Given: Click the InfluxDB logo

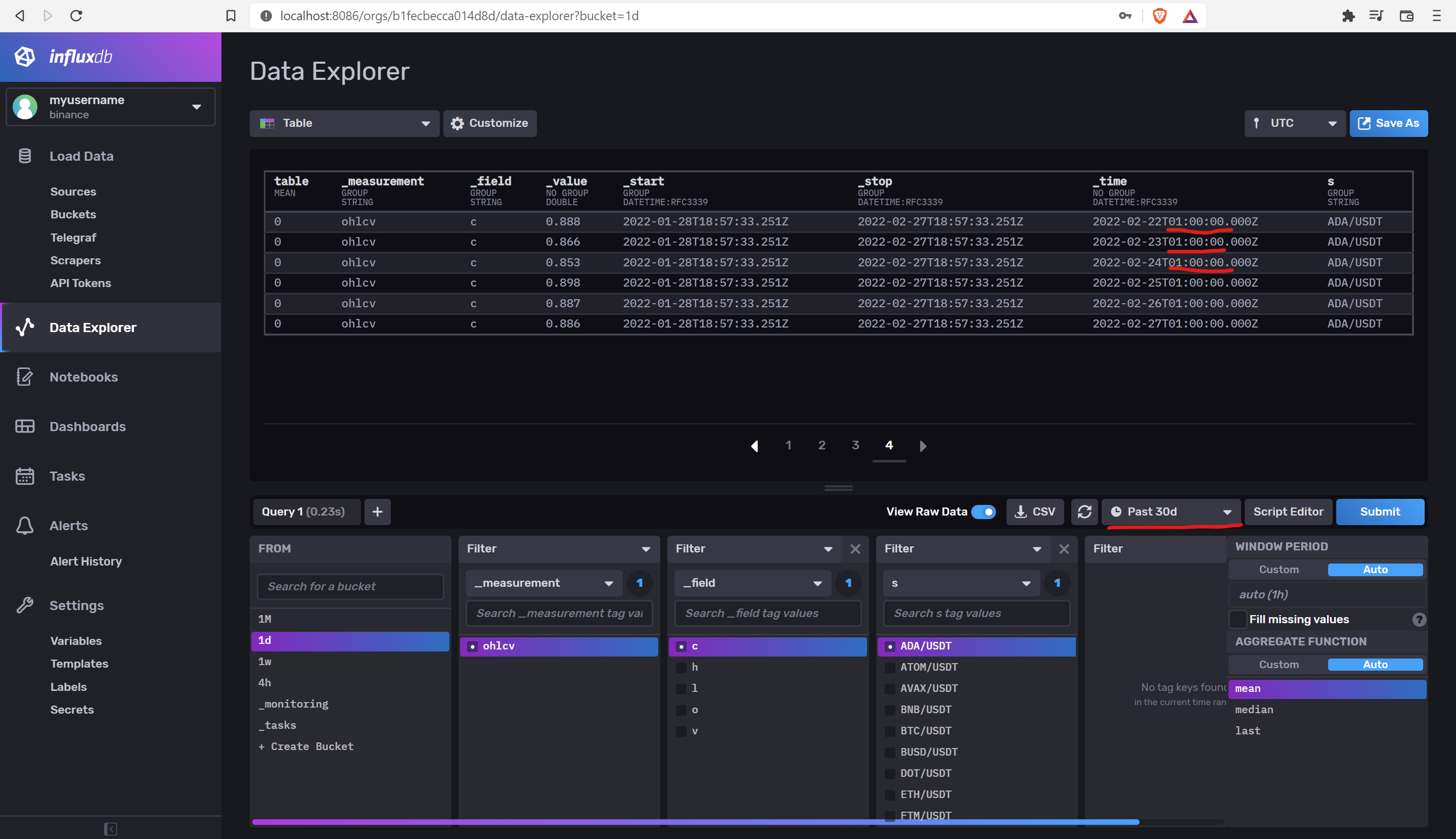Looking at the screenshot, I should click(x=25, y=57).
